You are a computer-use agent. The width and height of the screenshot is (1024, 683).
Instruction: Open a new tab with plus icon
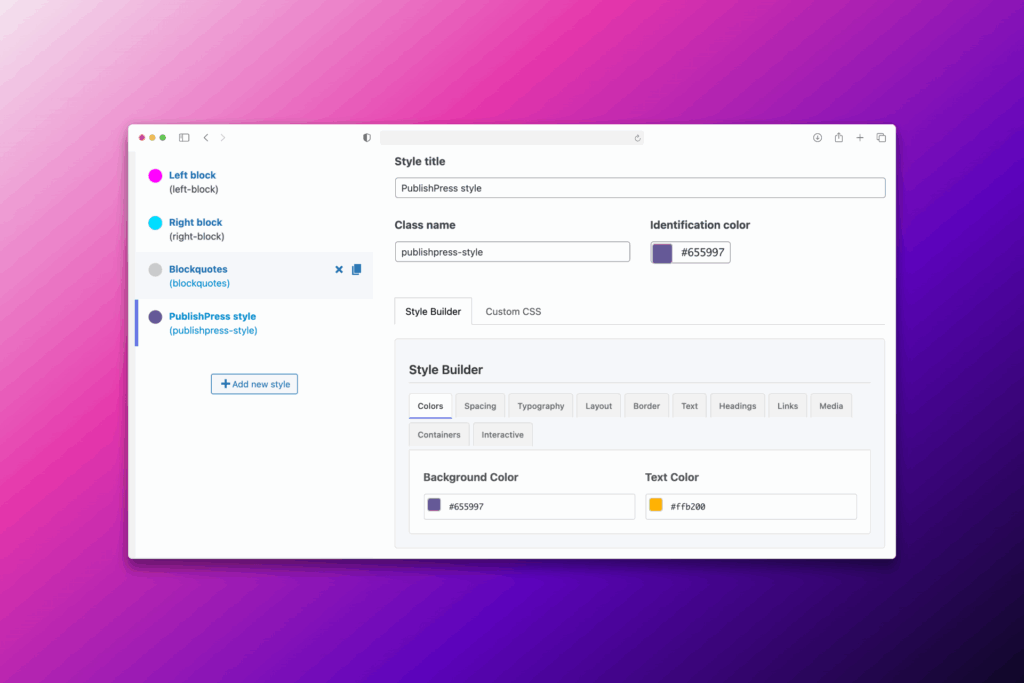coord(860,138)
